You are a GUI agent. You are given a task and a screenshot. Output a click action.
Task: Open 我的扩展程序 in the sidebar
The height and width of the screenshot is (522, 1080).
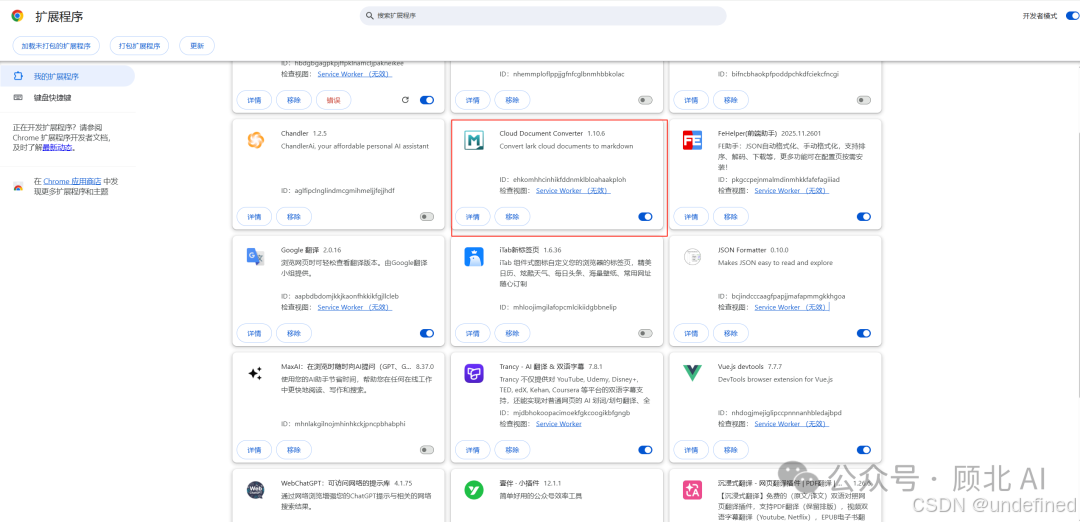(x=68, y=76)
